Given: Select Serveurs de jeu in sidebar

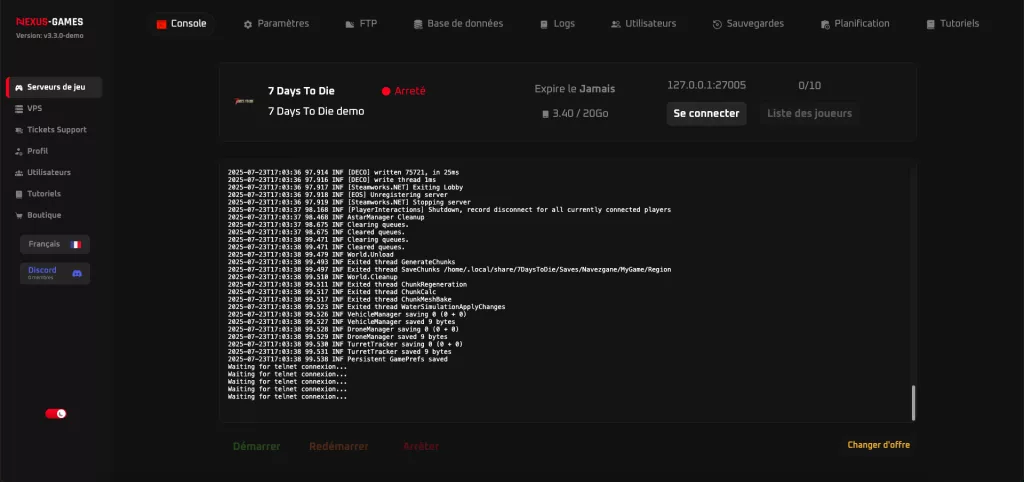Looking at the screenshot, I should click(54, 87).
